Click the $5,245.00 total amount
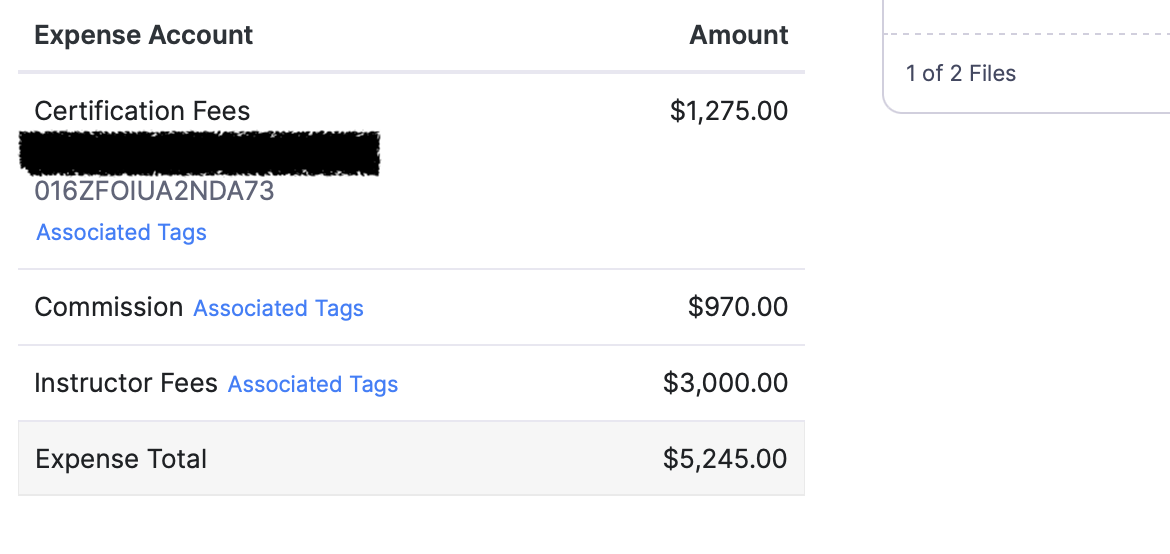This screenshot has height=554, width=1170. point(725,460)
